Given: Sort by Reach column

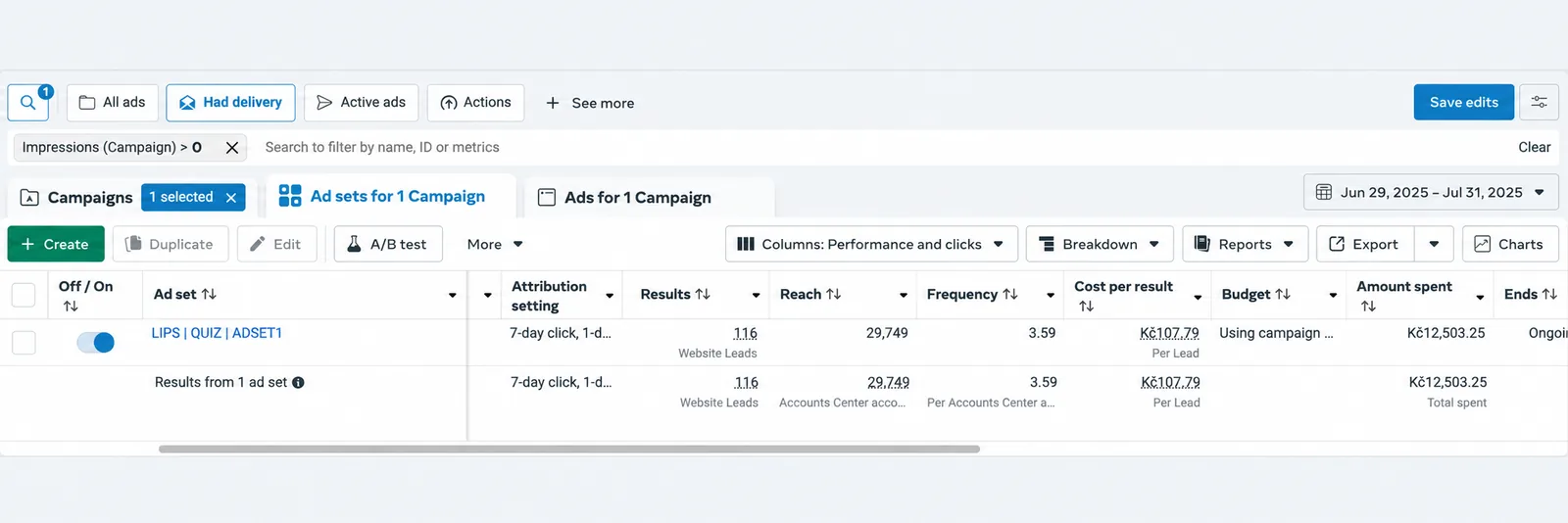Looking at the screenshot, I should coord(834,294).
